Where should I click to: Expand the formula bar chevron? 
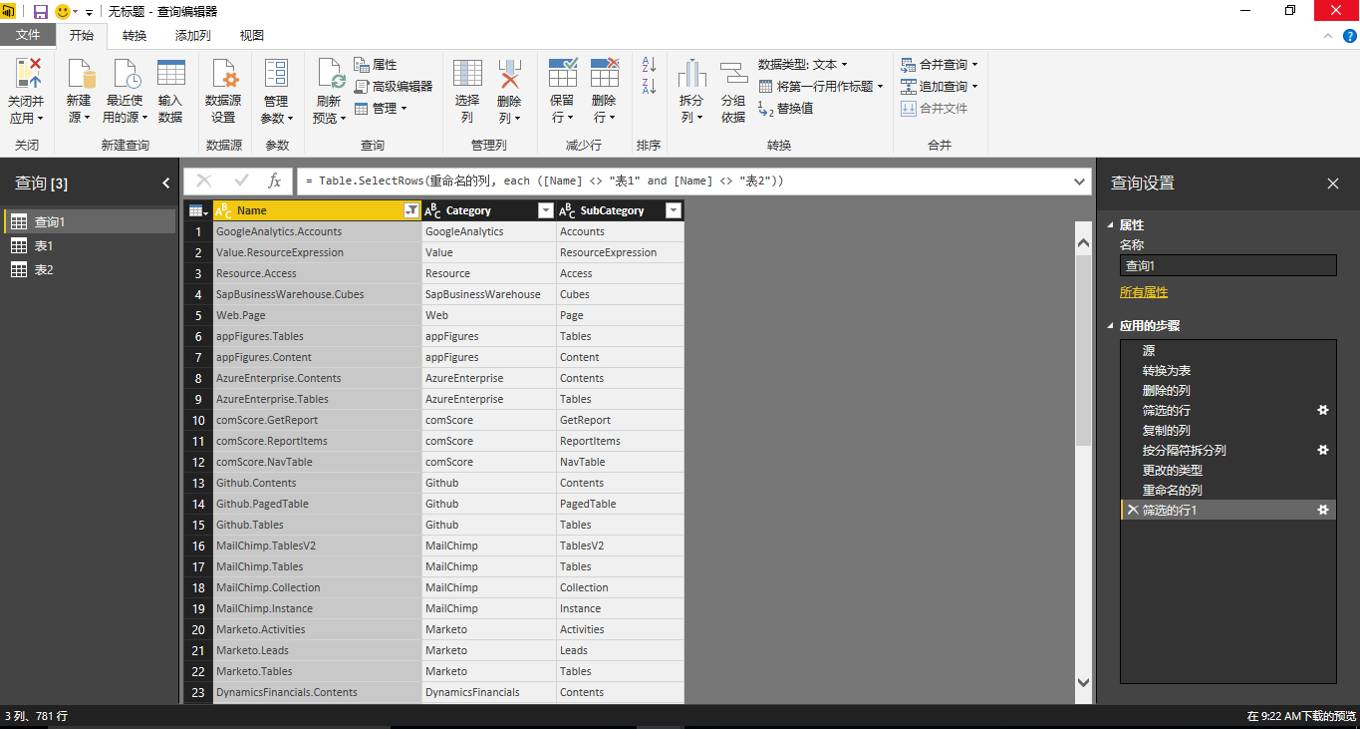point(1080,182)
